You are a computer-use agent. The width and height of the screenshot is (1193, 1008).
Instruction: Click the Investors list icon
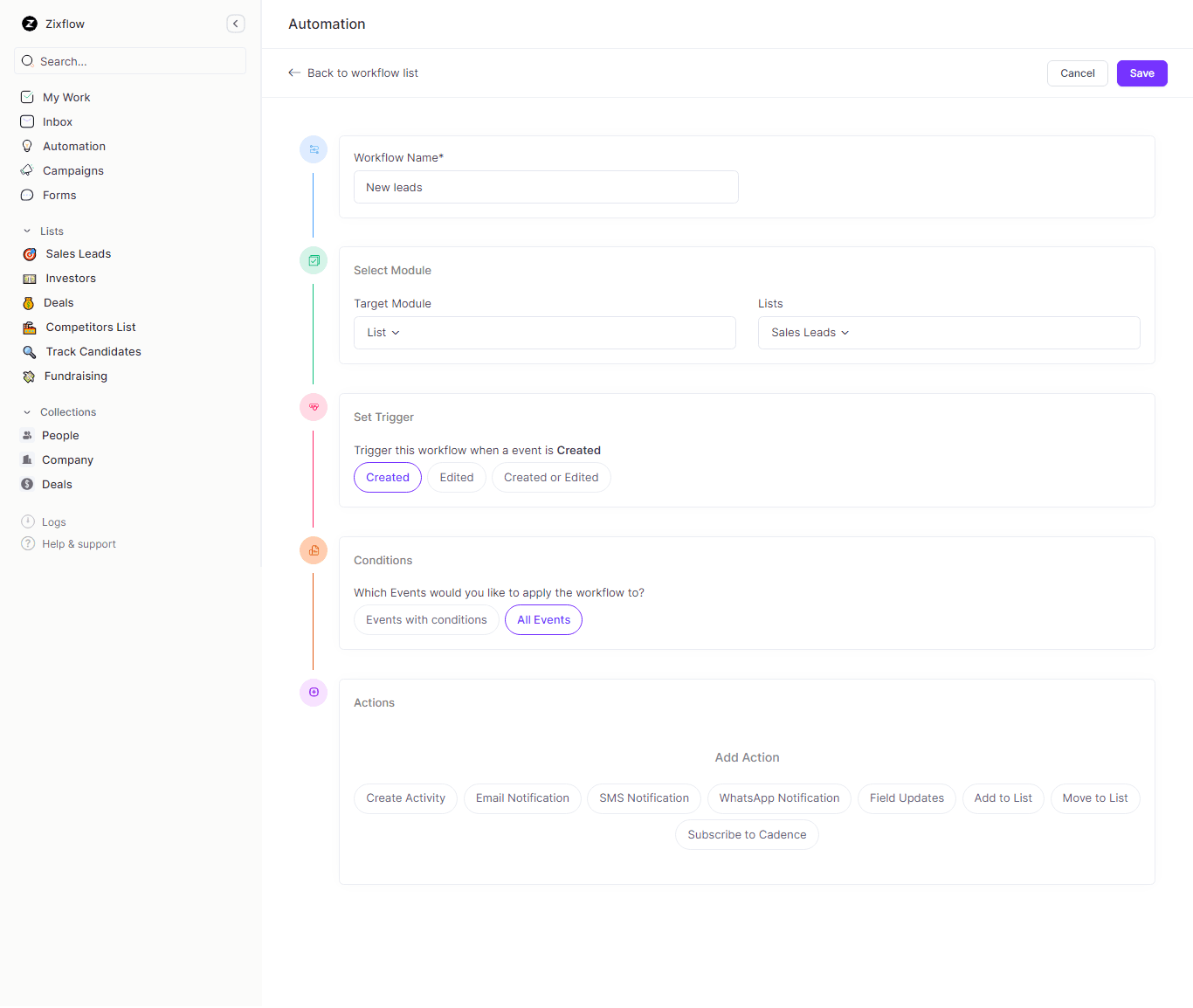point(30,278)
